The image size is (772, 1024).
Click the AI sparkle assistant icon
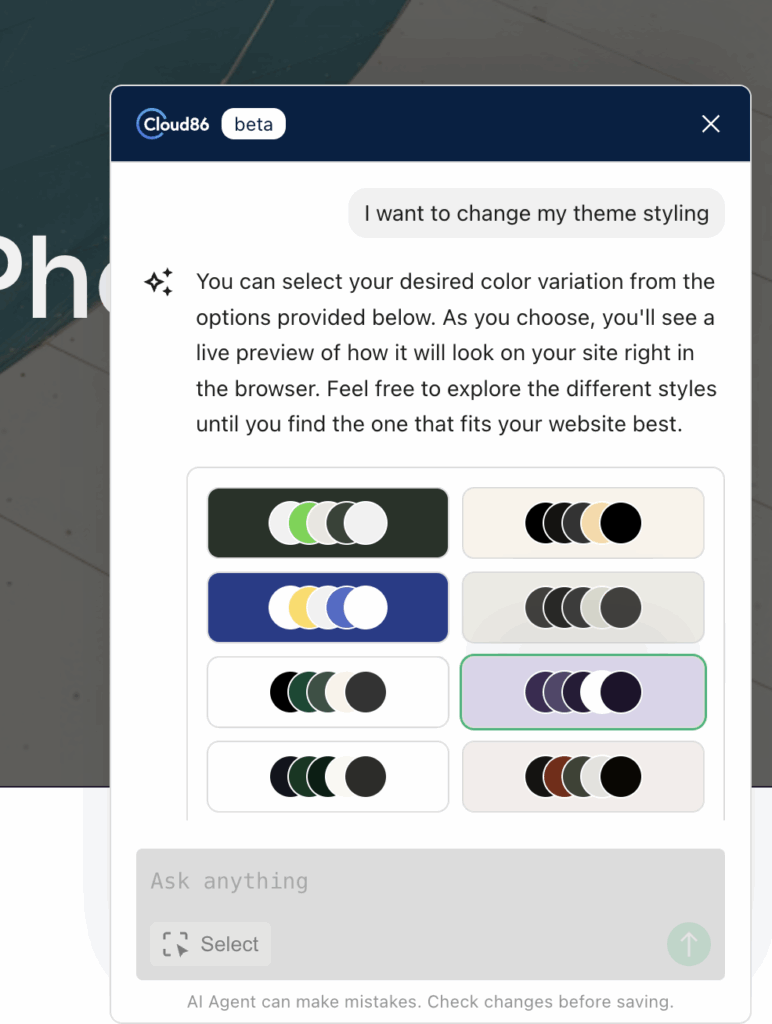pos(158,283)
